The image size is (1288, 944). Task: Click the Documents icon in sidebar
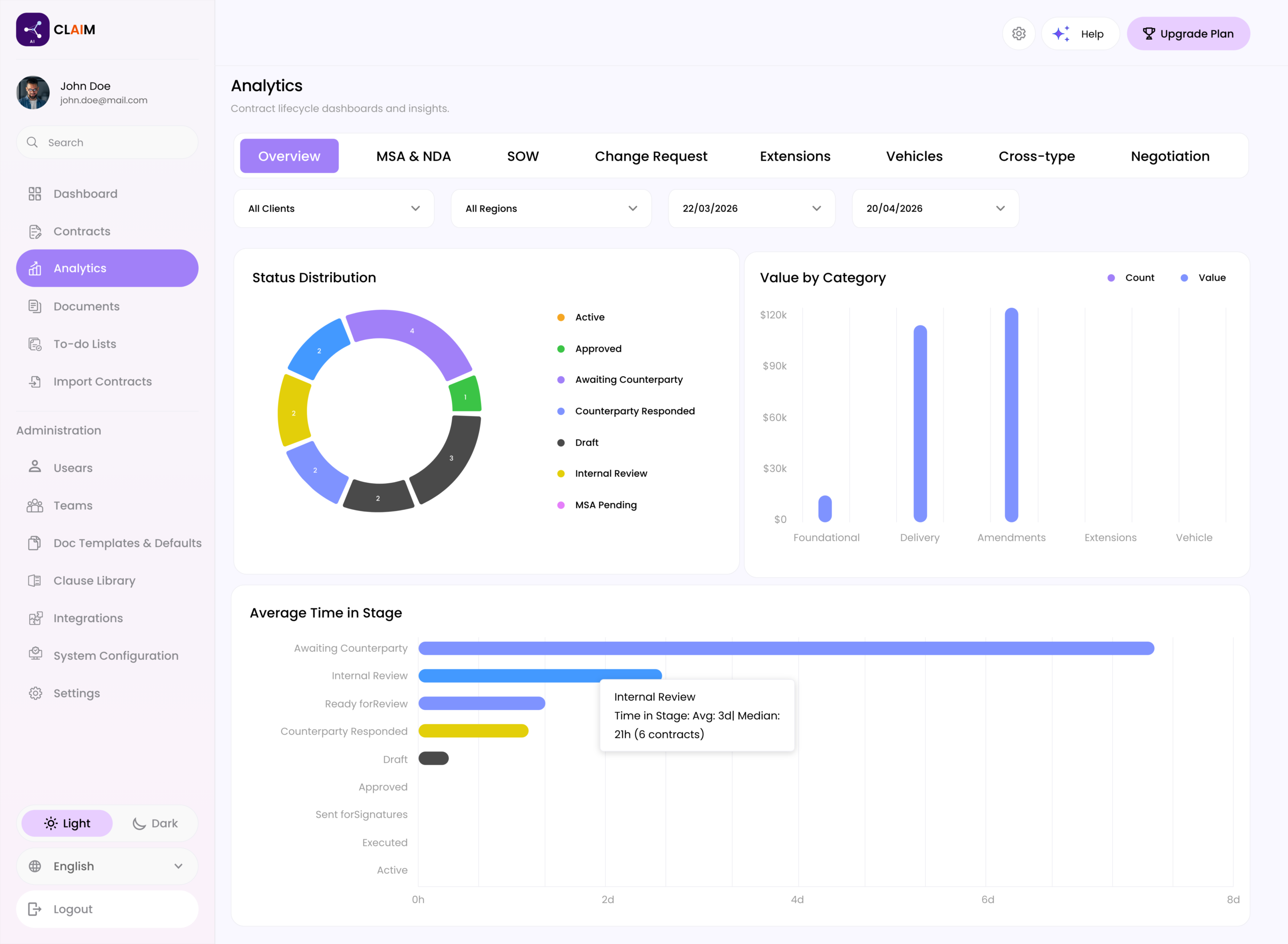35,306
